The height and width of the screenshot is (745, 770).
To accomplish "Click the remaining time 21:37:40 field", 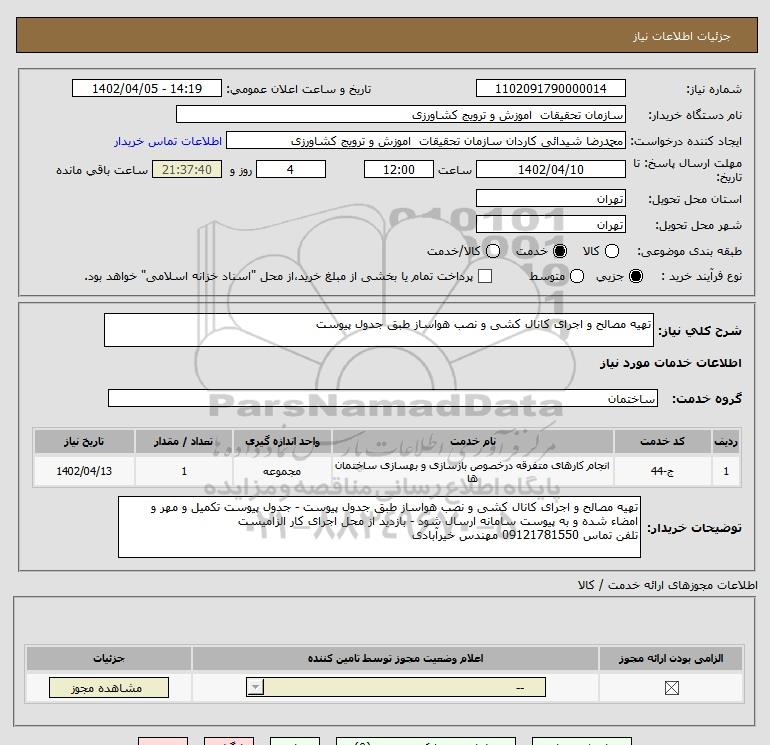I will [187, 169].
